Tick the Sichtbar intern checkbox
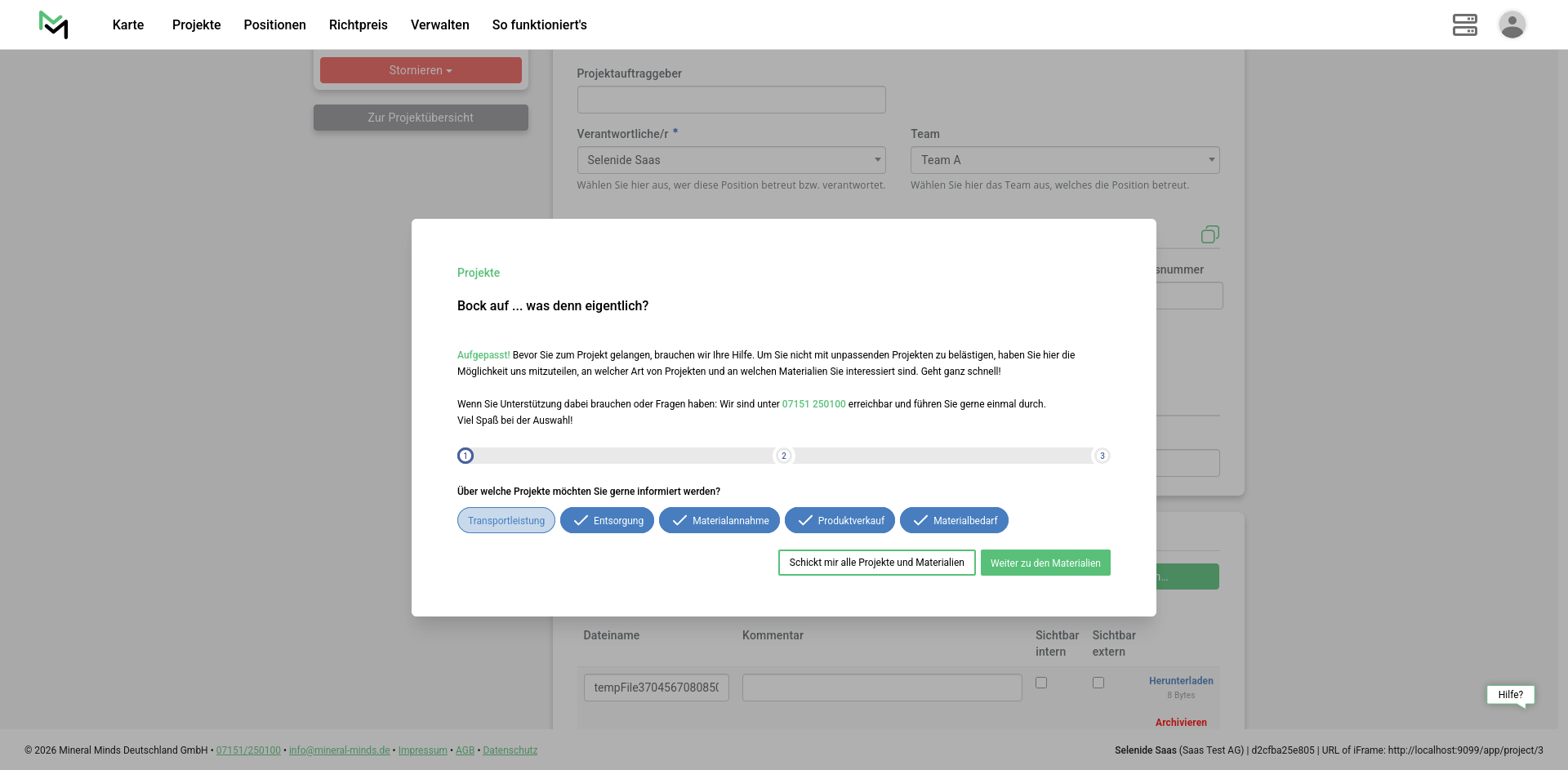 (1041, 683)
